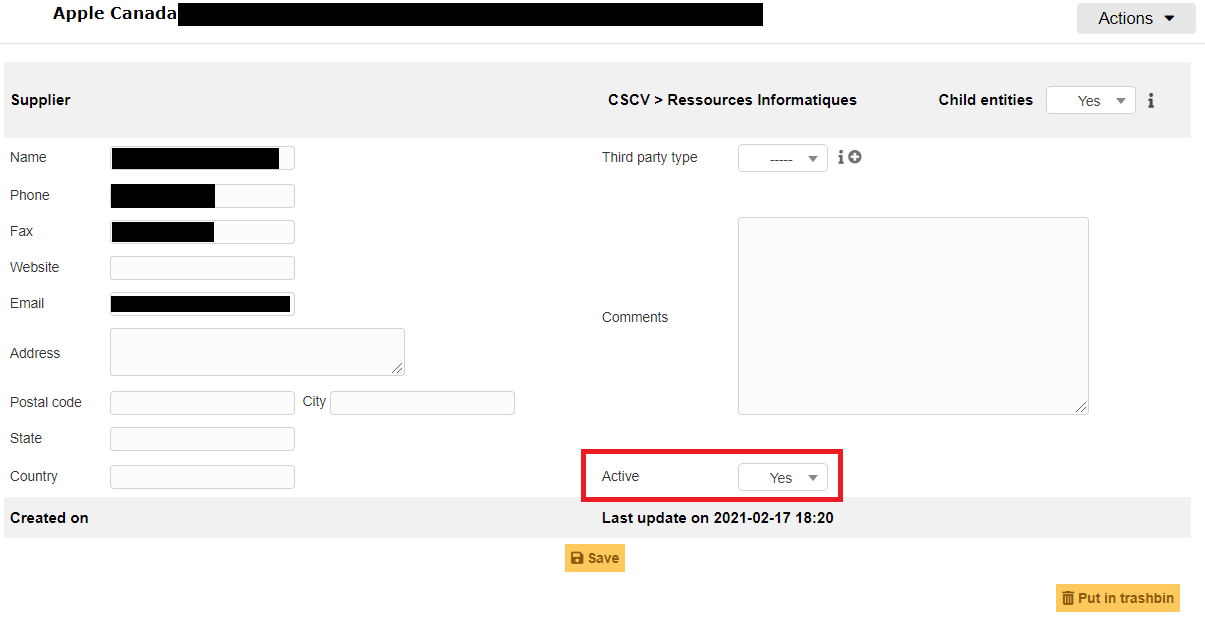Add a new third party type with plus icon
This screenshot has width=1205, height=624.
click(x=855, y=157)
